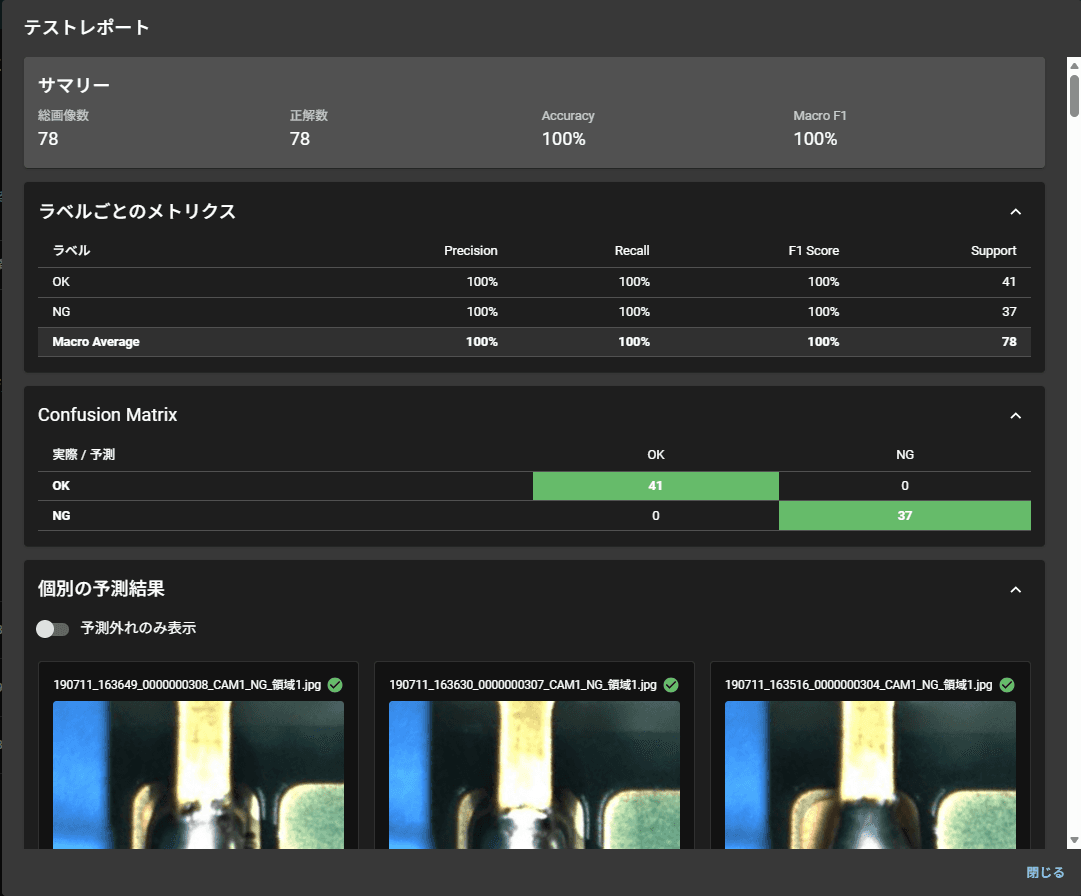This screenshot has width=1081, height=896.
Task: Click the Precision column header
Action: pos(471,250)
